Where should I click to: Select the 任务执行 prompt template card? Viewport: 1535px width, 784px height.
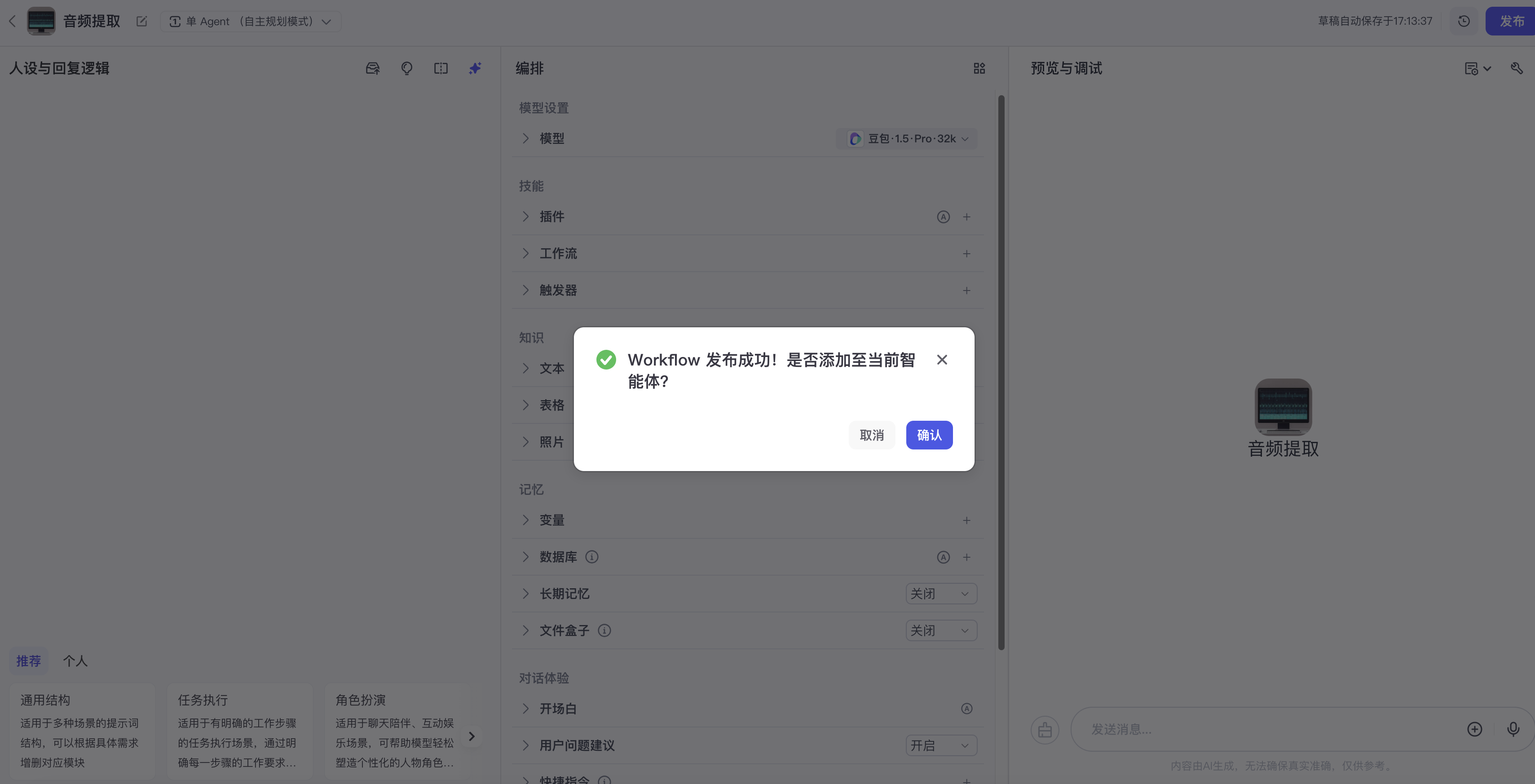[239, 731]
